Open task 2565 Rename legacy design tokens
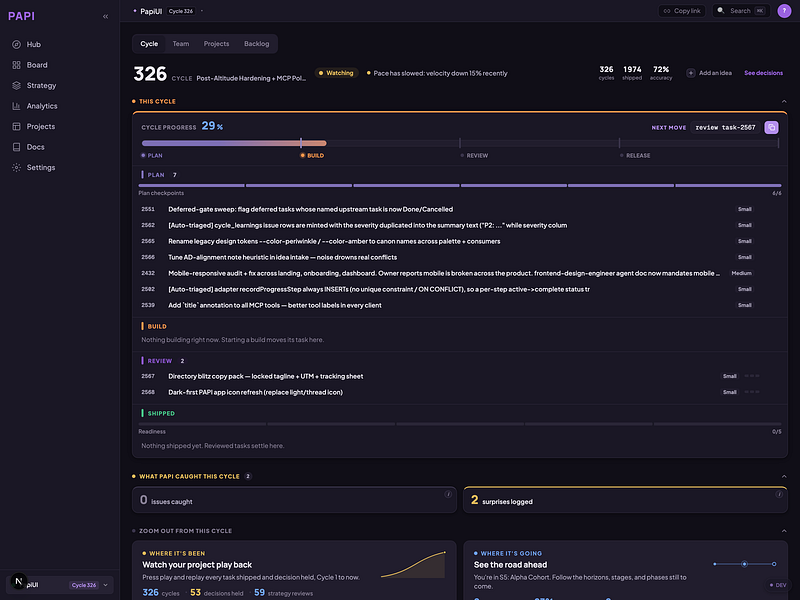Image resolution: width=800 pixels, height=600 pixels. 460,241
